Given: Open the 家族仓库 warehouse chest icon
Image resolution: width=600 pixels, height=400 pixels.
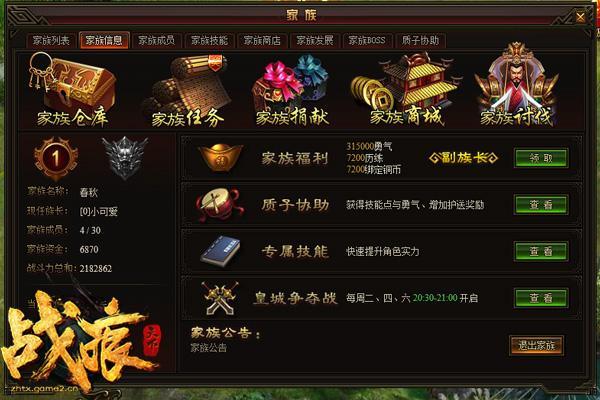Looking at the screenshot, I should click(x=72, y=89).
